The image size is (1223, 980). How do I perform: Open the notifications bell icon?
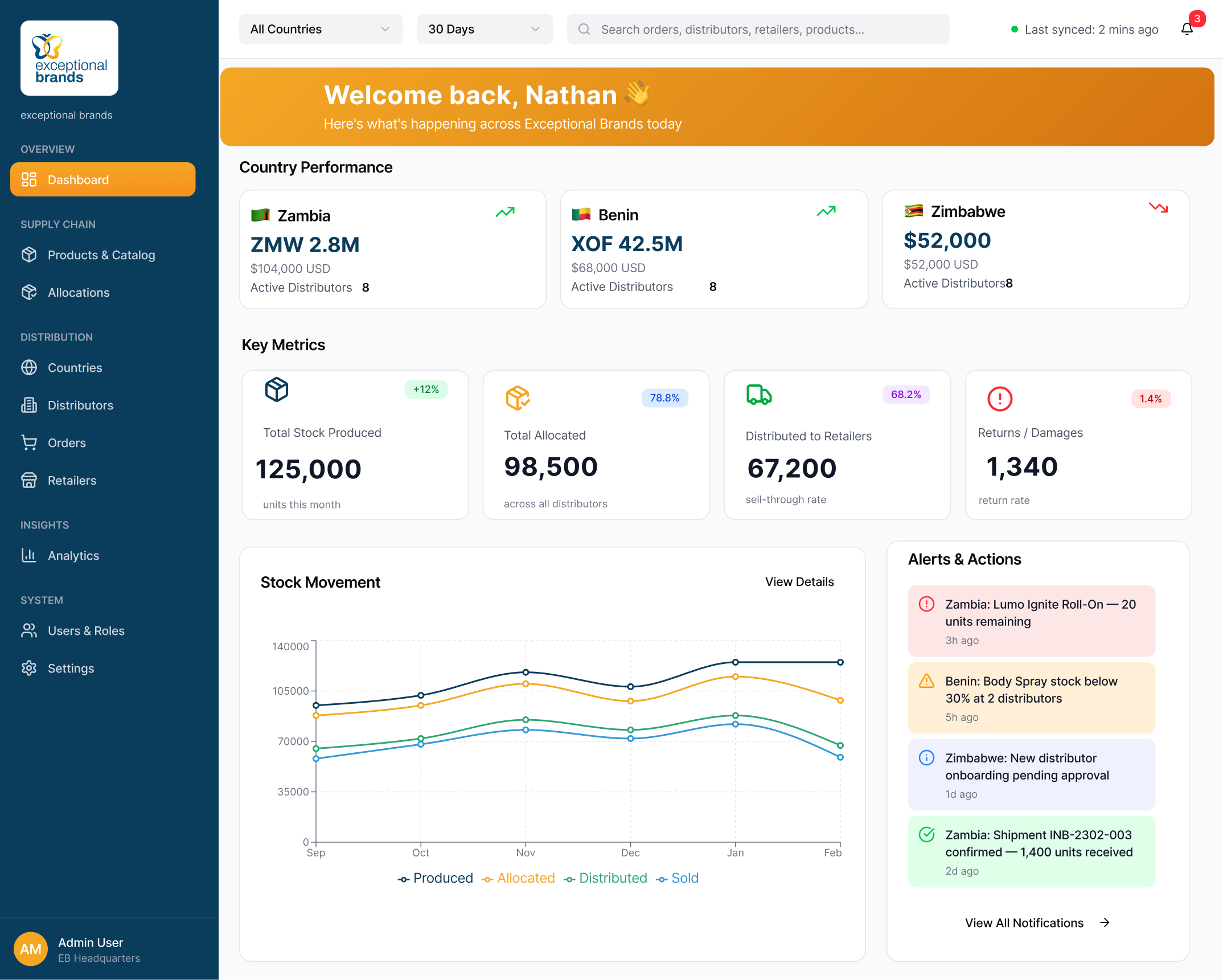coord(1187,29)
